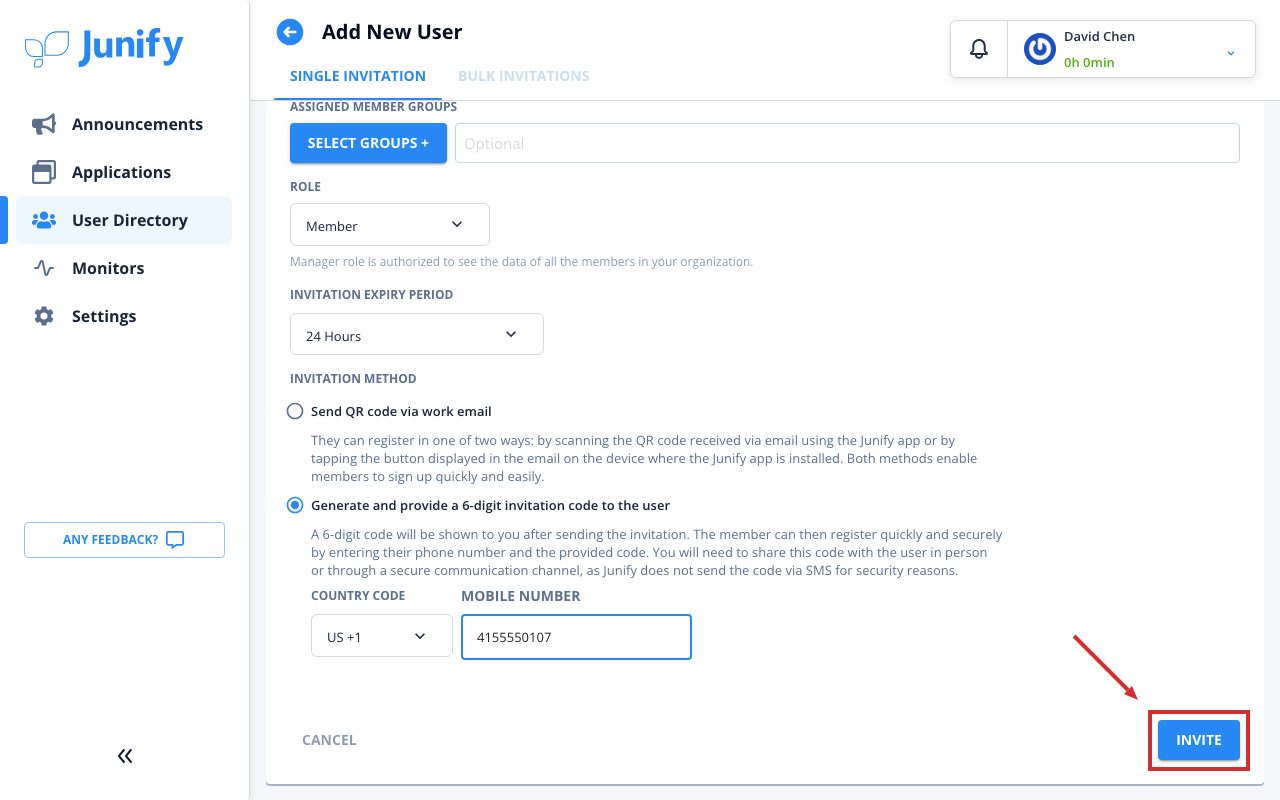This screenshot has width=1280, height=800.
Task: Click the Monitors pulse icon
Action: pyautogui.click(x=44, y=268)
